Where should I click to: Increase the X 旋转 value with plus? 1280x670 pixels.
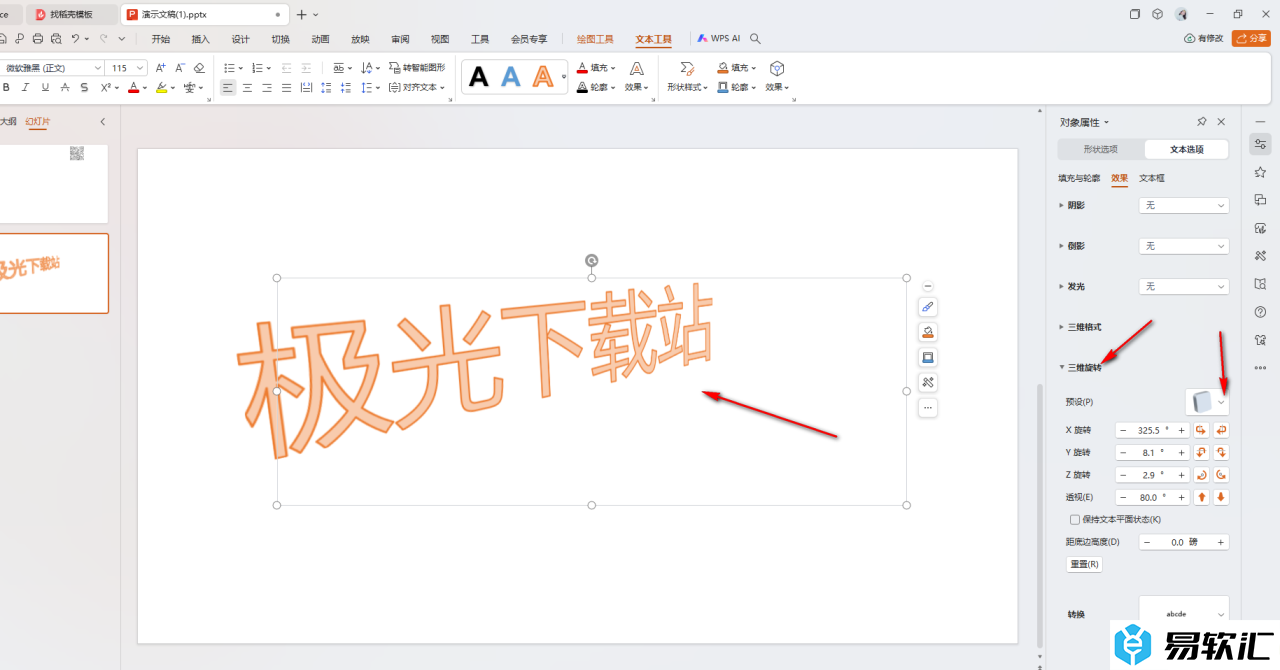point(1181,430)
